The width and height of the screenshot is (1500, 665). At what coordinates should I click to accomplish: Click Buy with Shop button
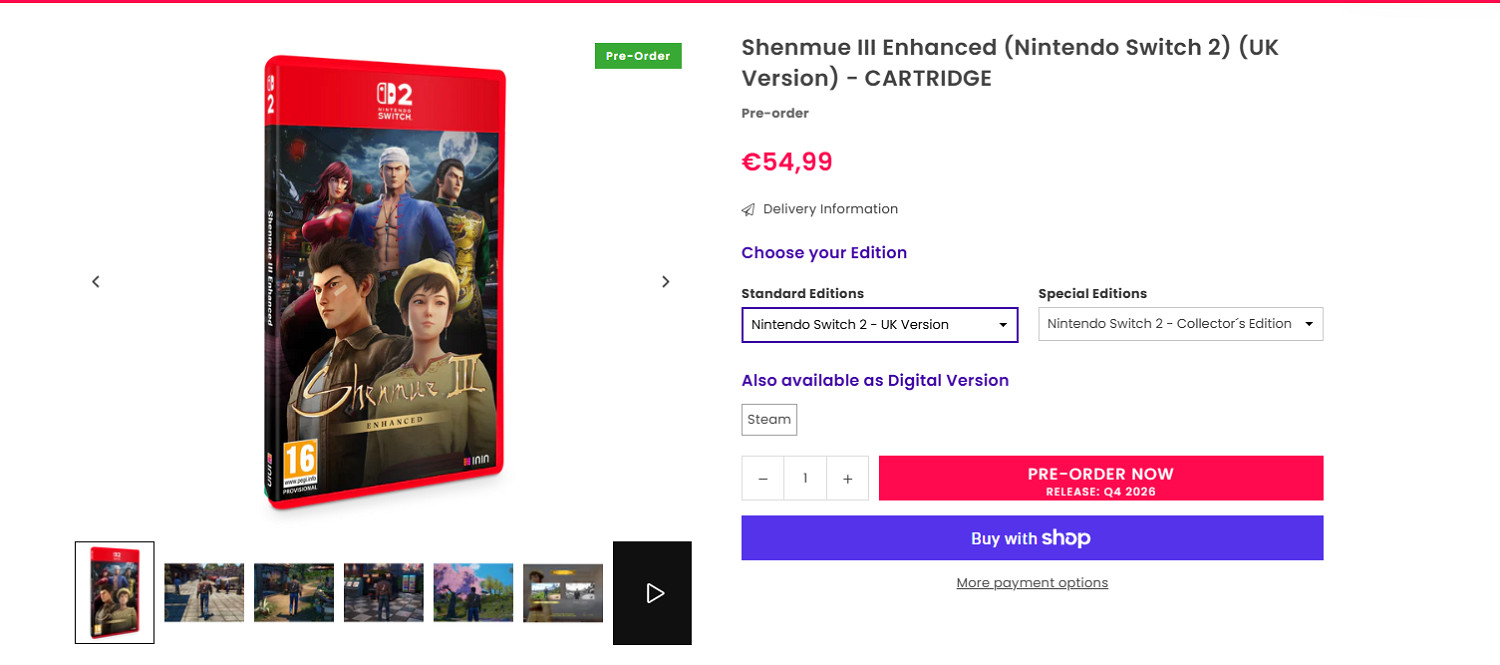coord(1031,538)
